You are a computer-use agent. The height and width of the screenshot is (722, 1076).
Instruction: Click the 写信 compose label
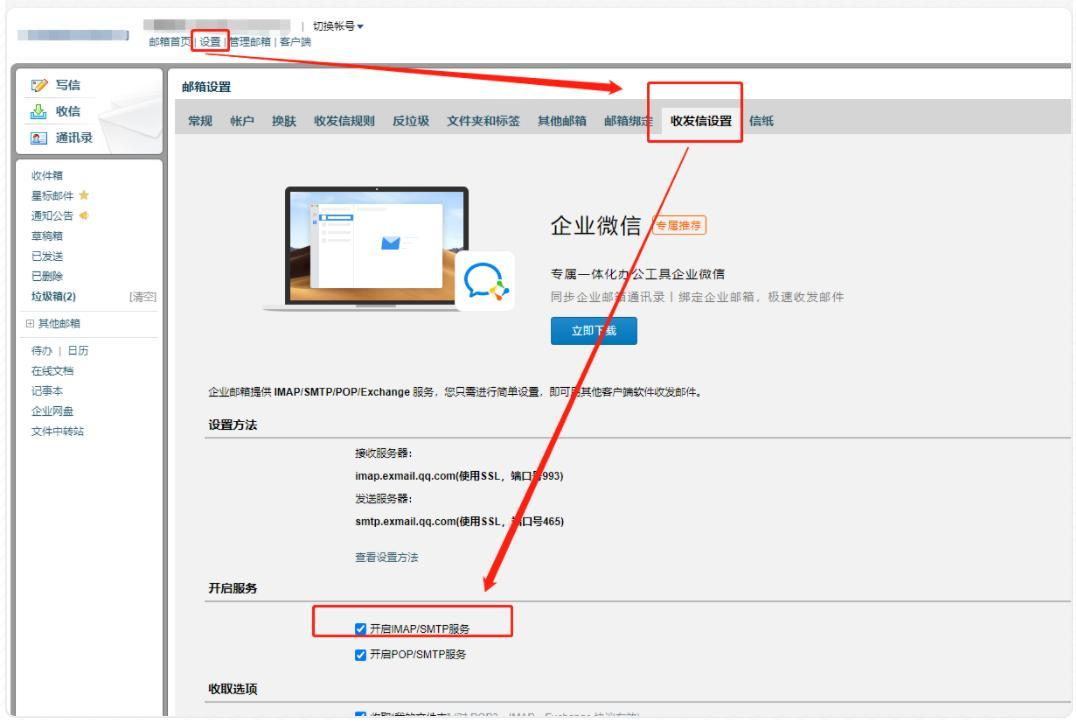pos(68,85)
